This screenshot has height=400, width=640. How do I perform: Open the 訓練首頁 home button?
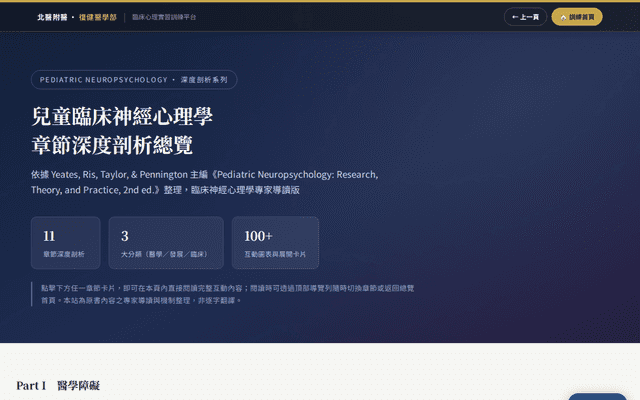coord(577,17)
